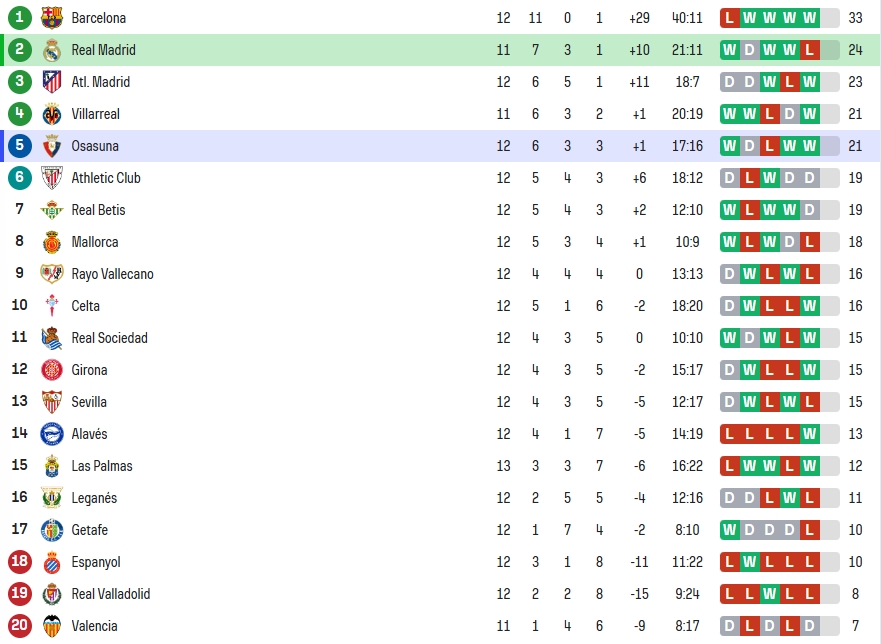Open the Athletic Club team link
This screenshot has width=881, height=644.
pos(106,178)
